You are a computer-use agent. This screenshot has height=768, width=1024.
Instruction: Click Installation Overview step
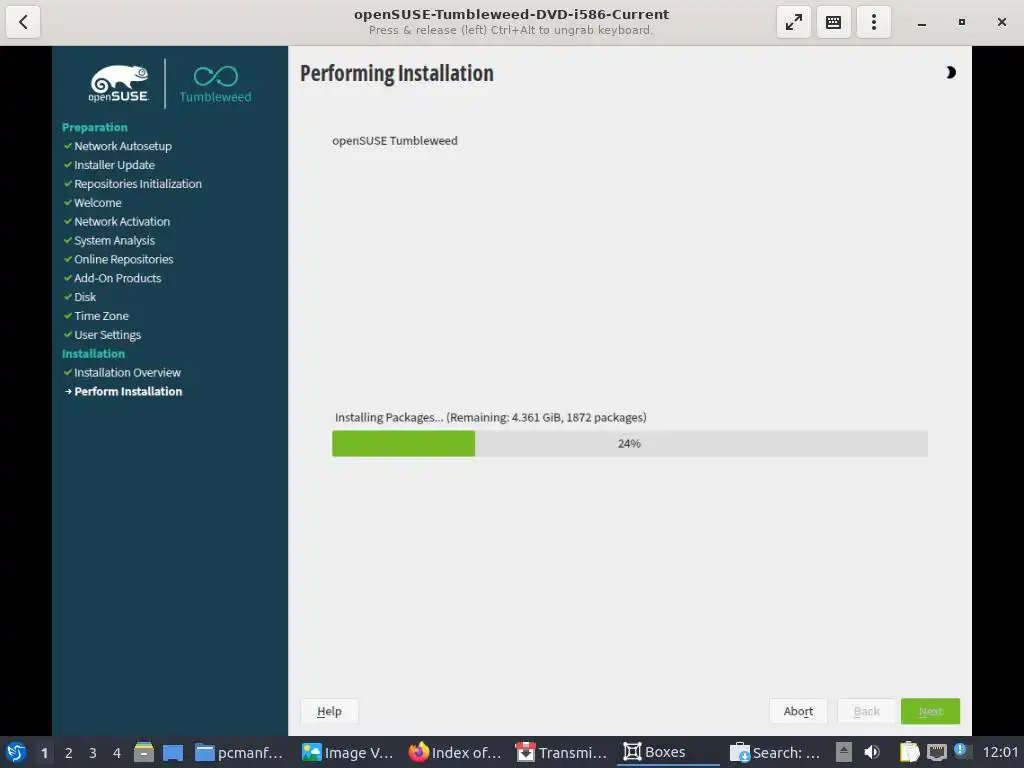point(127,373)
